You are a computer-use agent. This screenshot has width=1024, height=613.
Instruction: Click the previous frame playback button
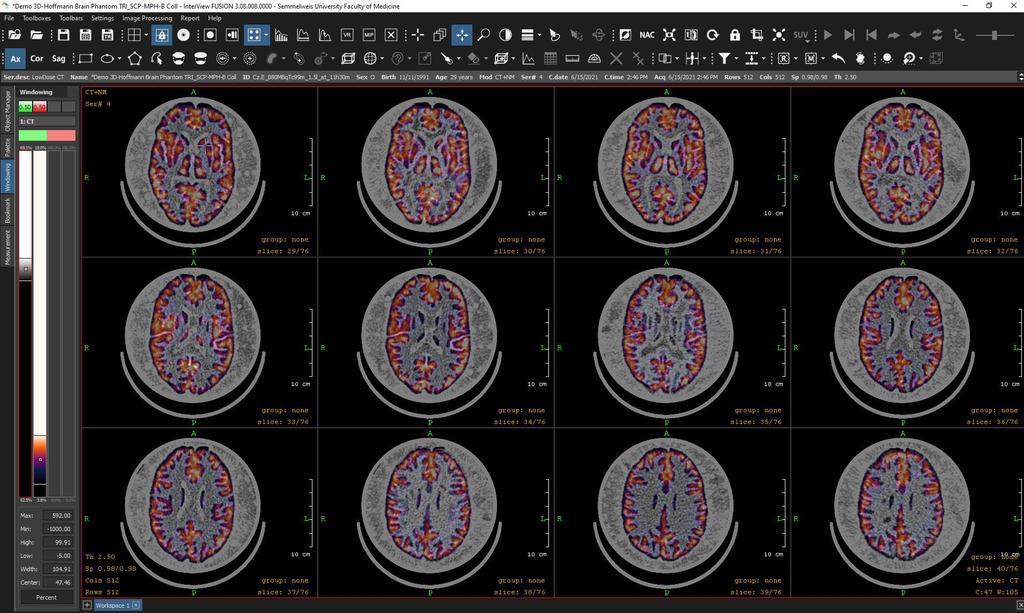pos(871,35)
